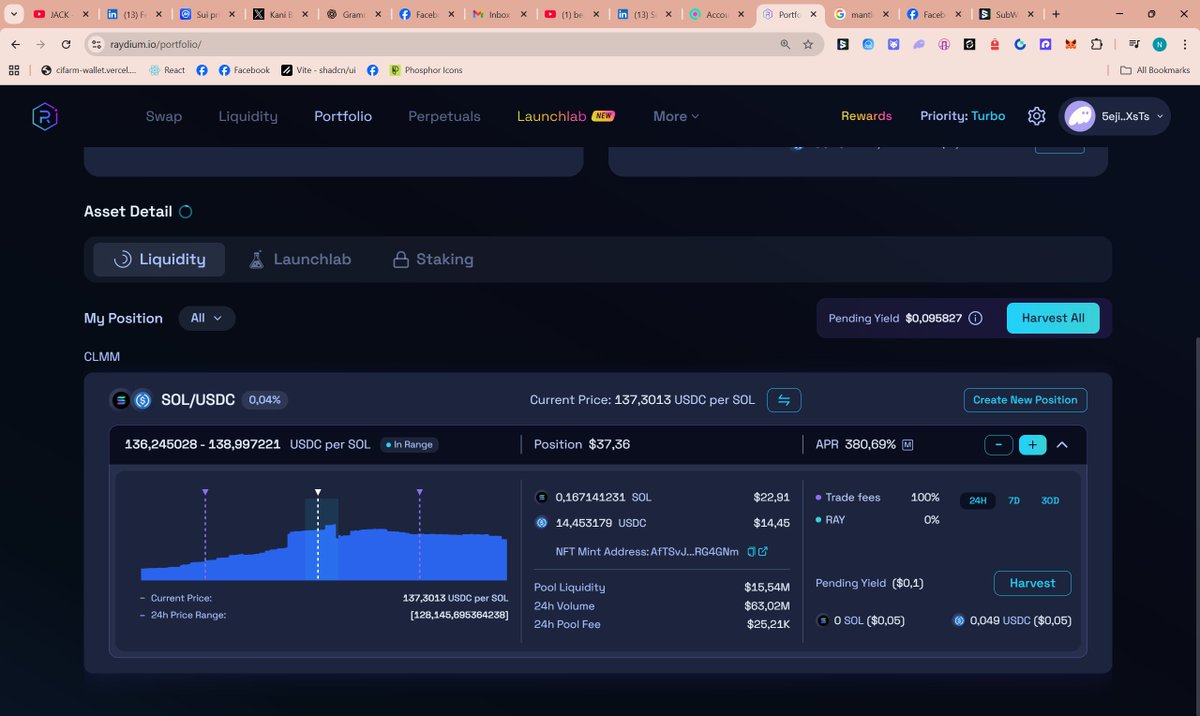Switch to the SubW browser tab
The image size is (1200, 716).
click(x=1006, y=15)
